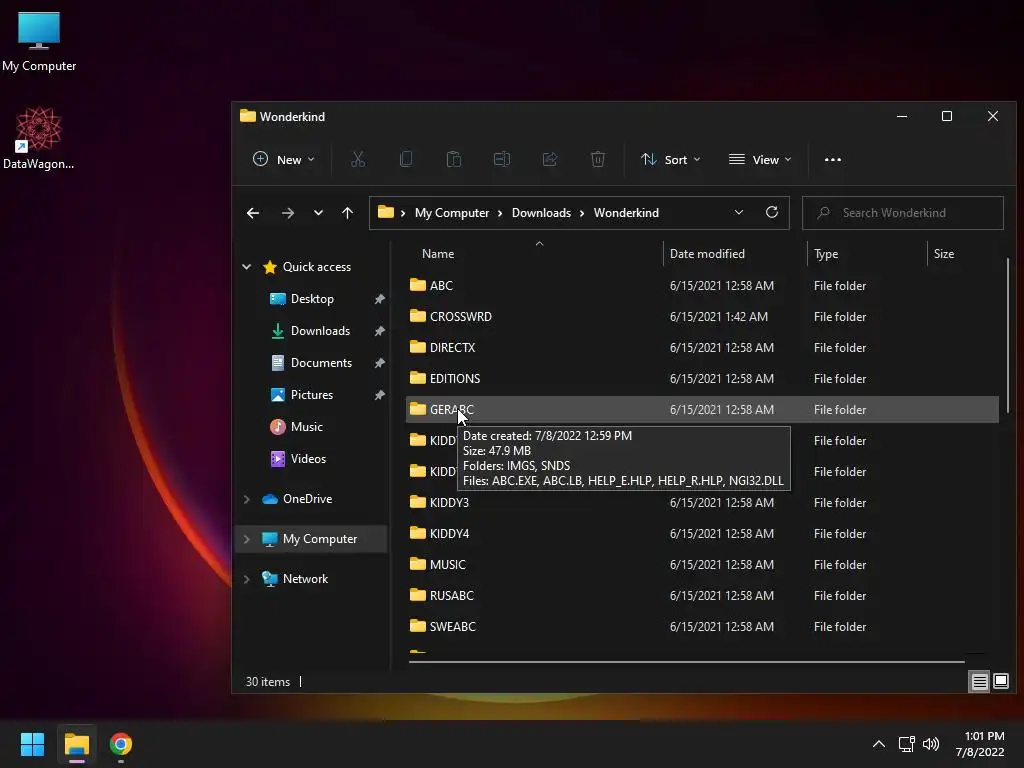
Task: Sort by Type column header
Action: point(867,253)
